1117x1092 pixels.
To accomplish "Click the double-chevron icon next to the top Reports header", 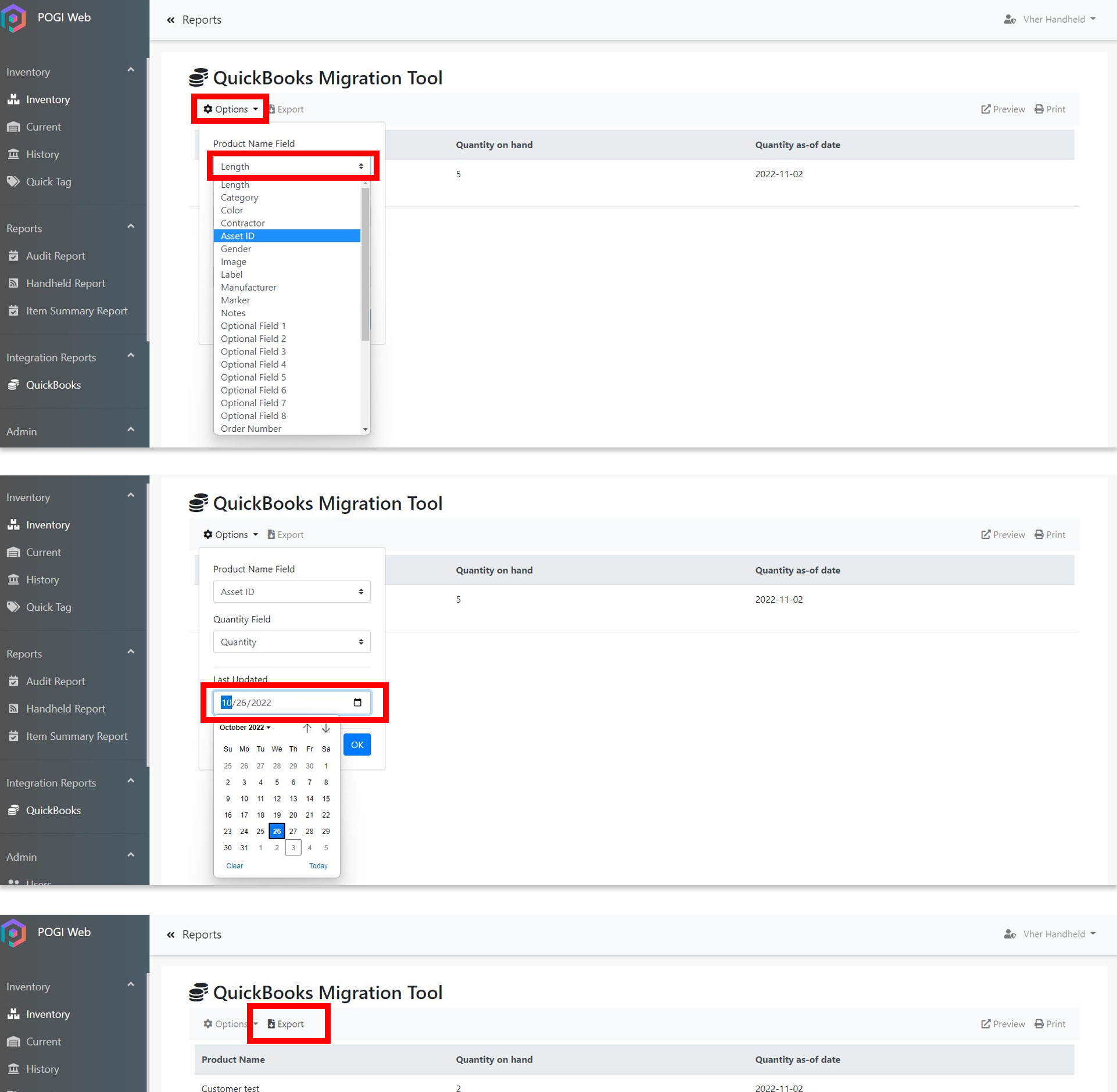I will pos(170,20).
